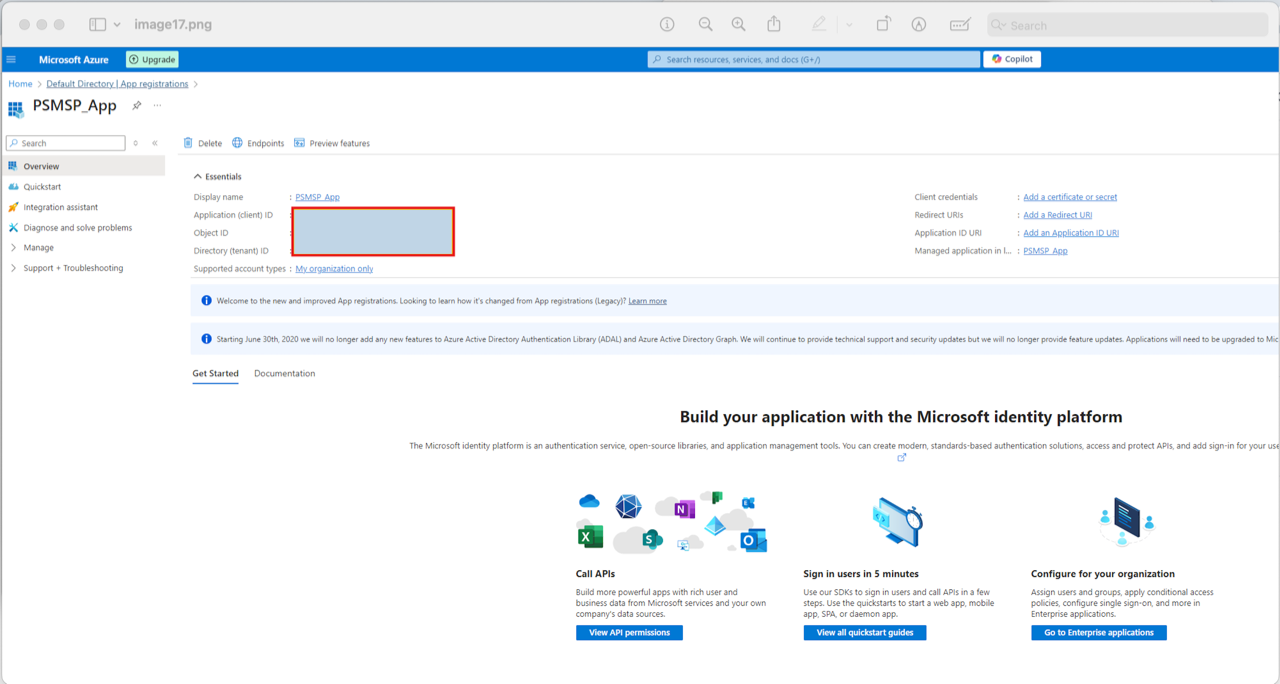This screenshot has height=684, width=1280.
Task: Switch to the Documentation tab
Action: (x=284, y=374)
